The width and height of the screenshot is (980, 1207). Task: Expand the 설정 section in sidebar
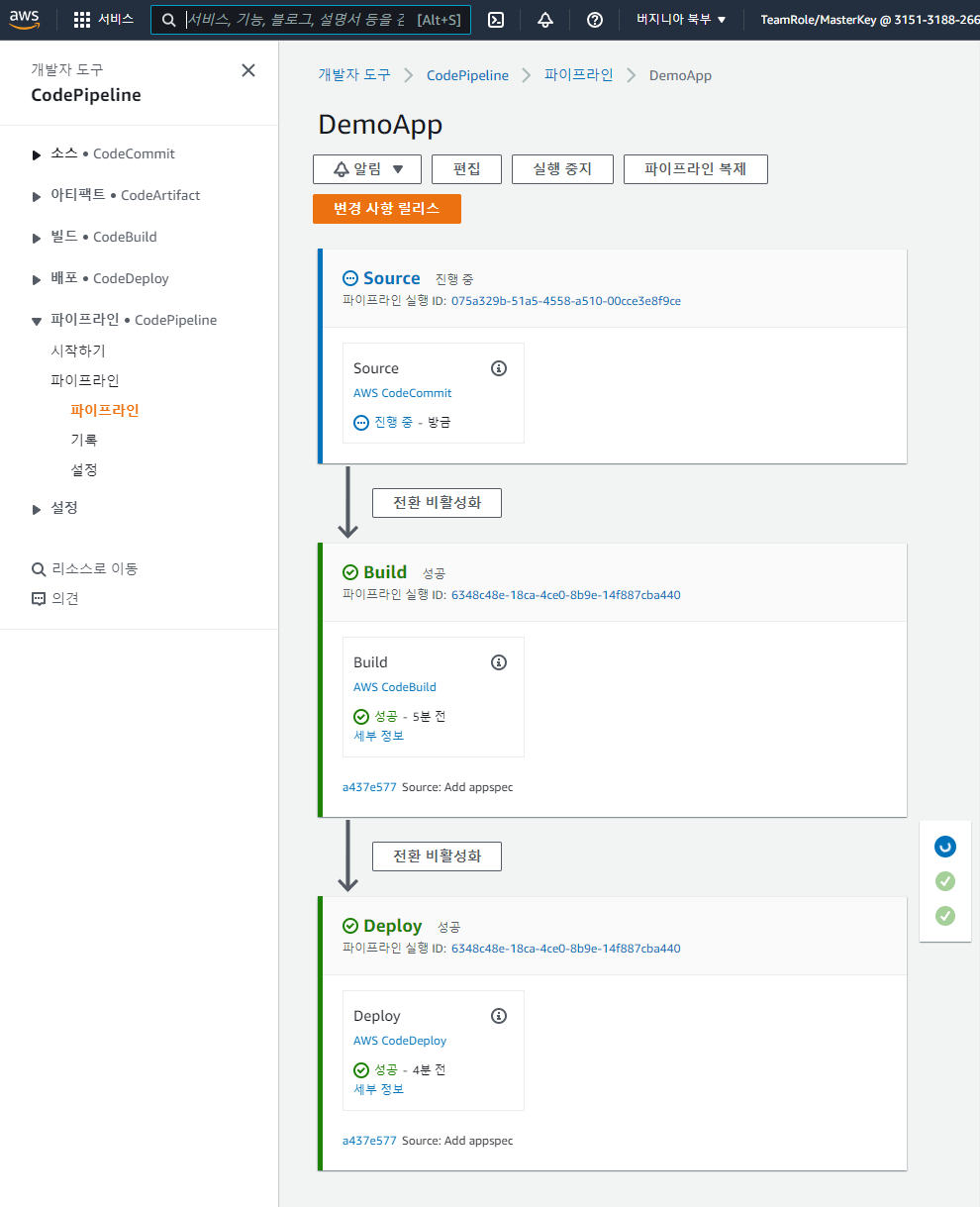pyautogui.click(x=37, y=509)
